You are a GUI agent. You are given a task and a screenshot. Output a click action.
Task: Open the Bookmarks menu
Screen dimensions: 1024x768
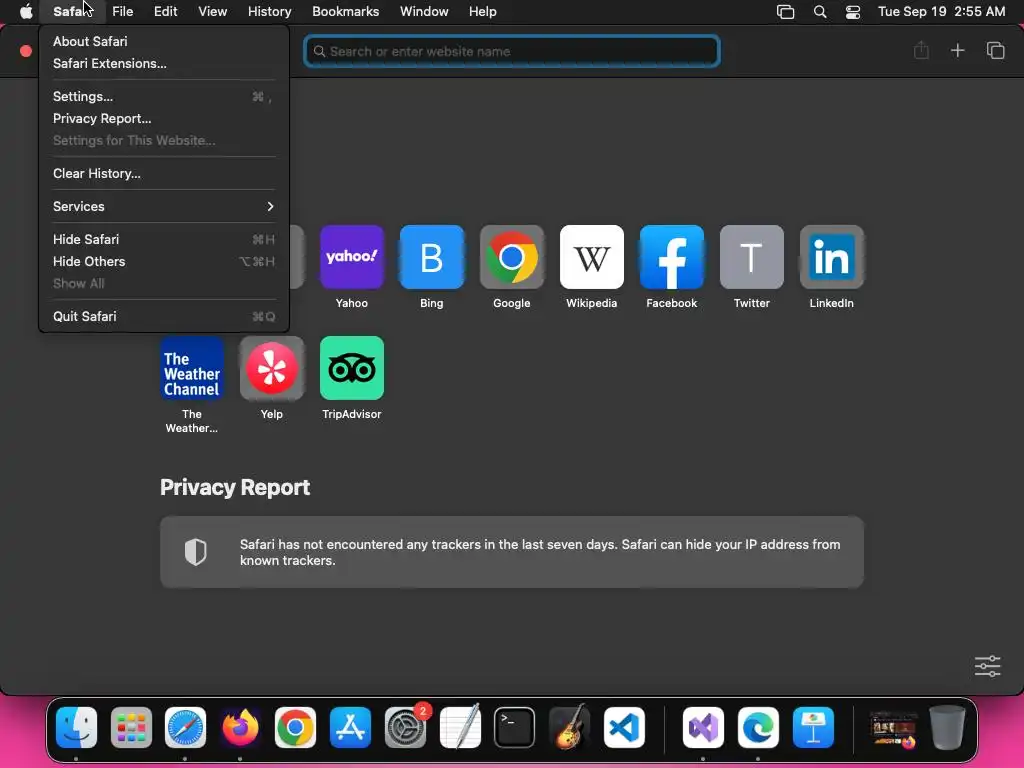coord(345,12)
